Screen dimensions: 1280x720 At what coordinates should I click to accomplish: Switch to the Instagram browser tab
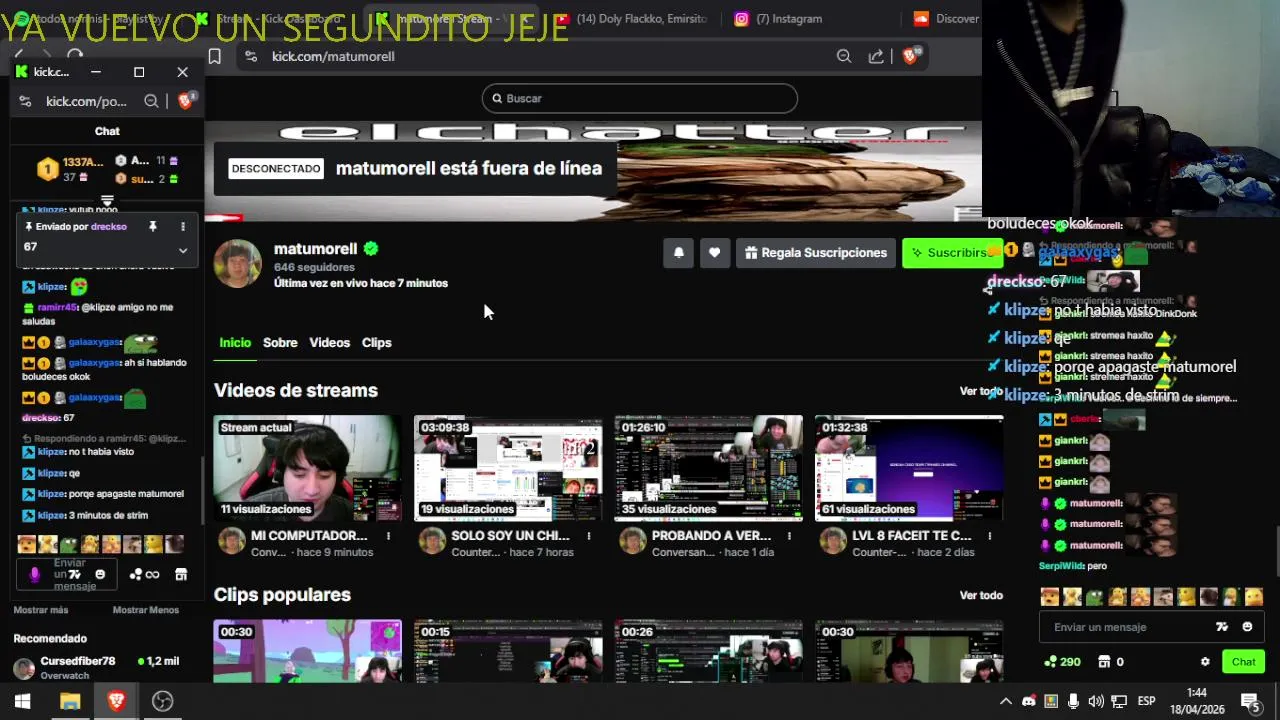tap(790, 18)
